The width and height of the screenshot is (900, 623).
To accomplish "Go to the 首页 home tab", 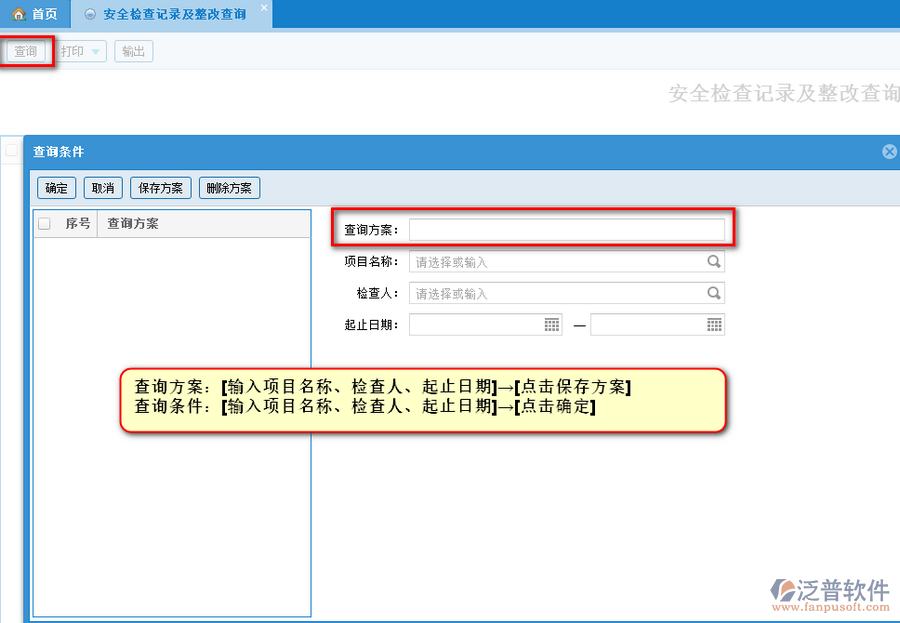I will 34,14.
